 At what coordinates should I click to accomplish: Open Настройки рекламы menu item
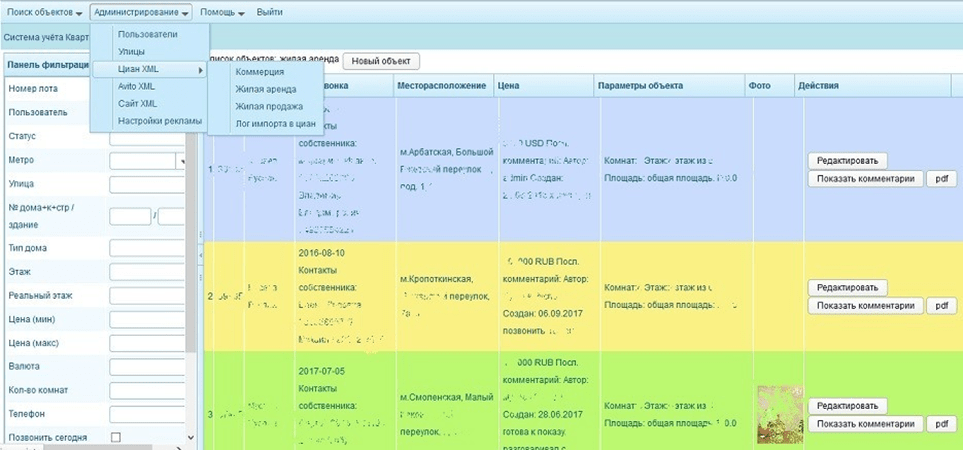(x=159, y=121)
